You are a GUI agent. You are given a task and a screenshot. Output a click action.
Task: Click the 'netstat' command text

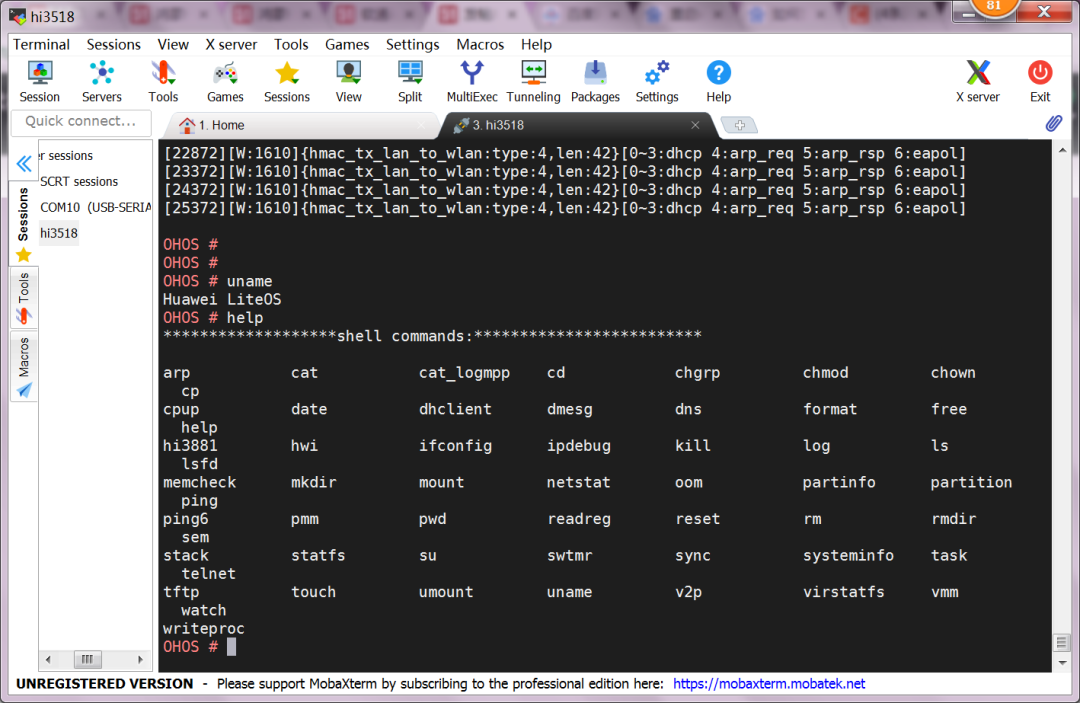(579, 483)
